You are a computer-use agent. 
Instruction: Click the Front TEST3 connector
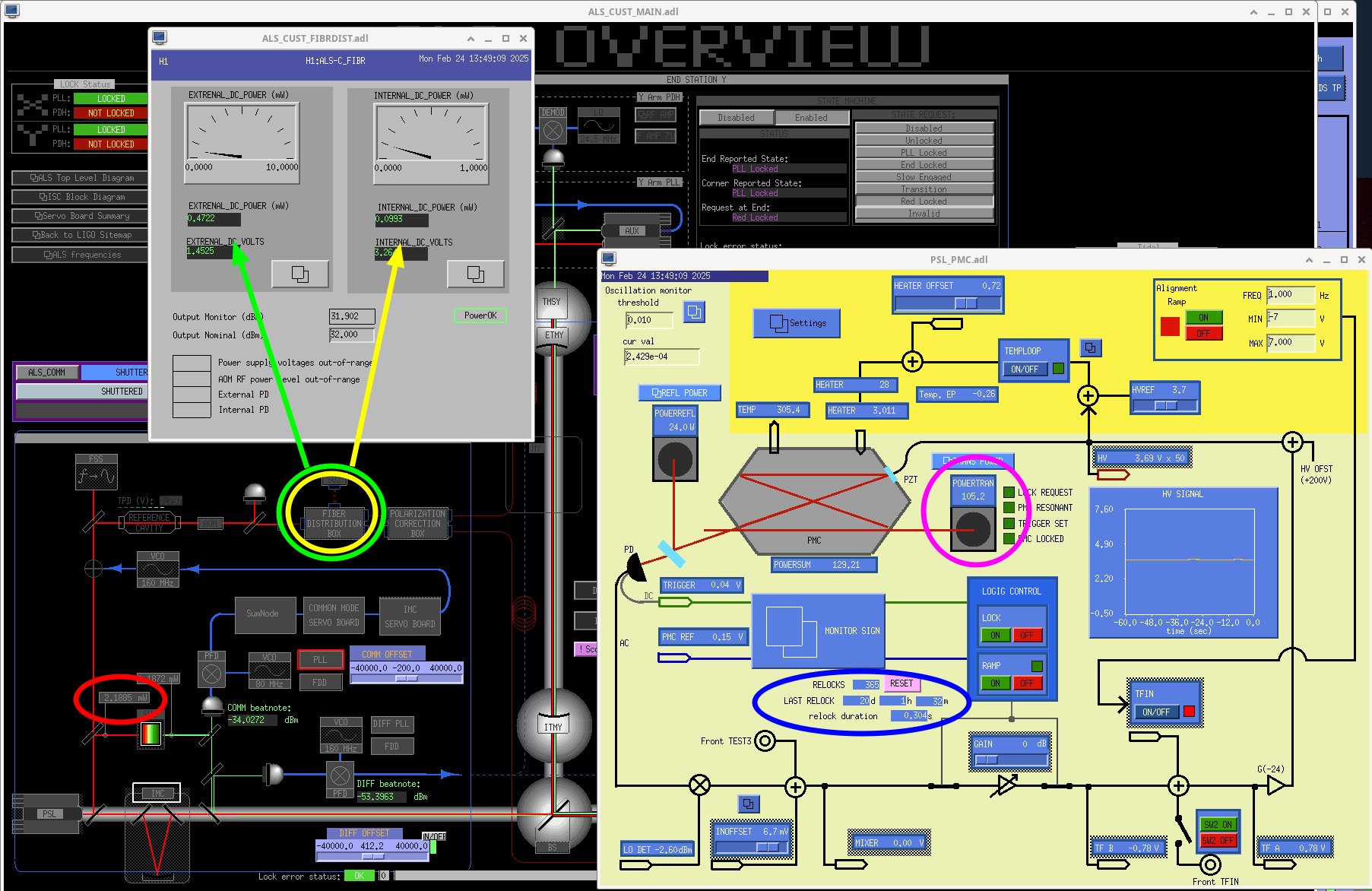click(x=765, y=740)
